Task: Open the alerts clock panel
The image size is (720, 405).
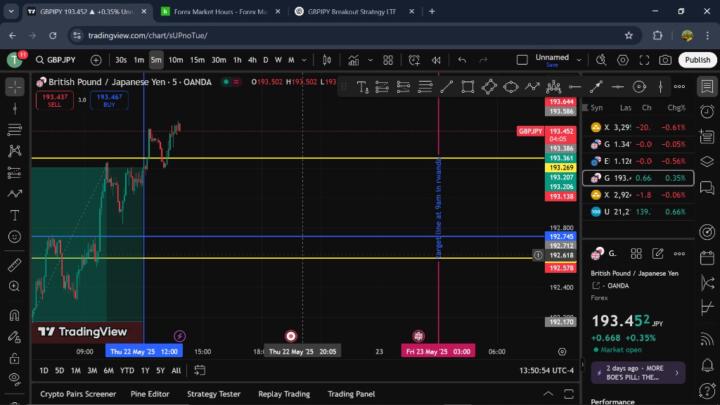Action: pos(707,112)
